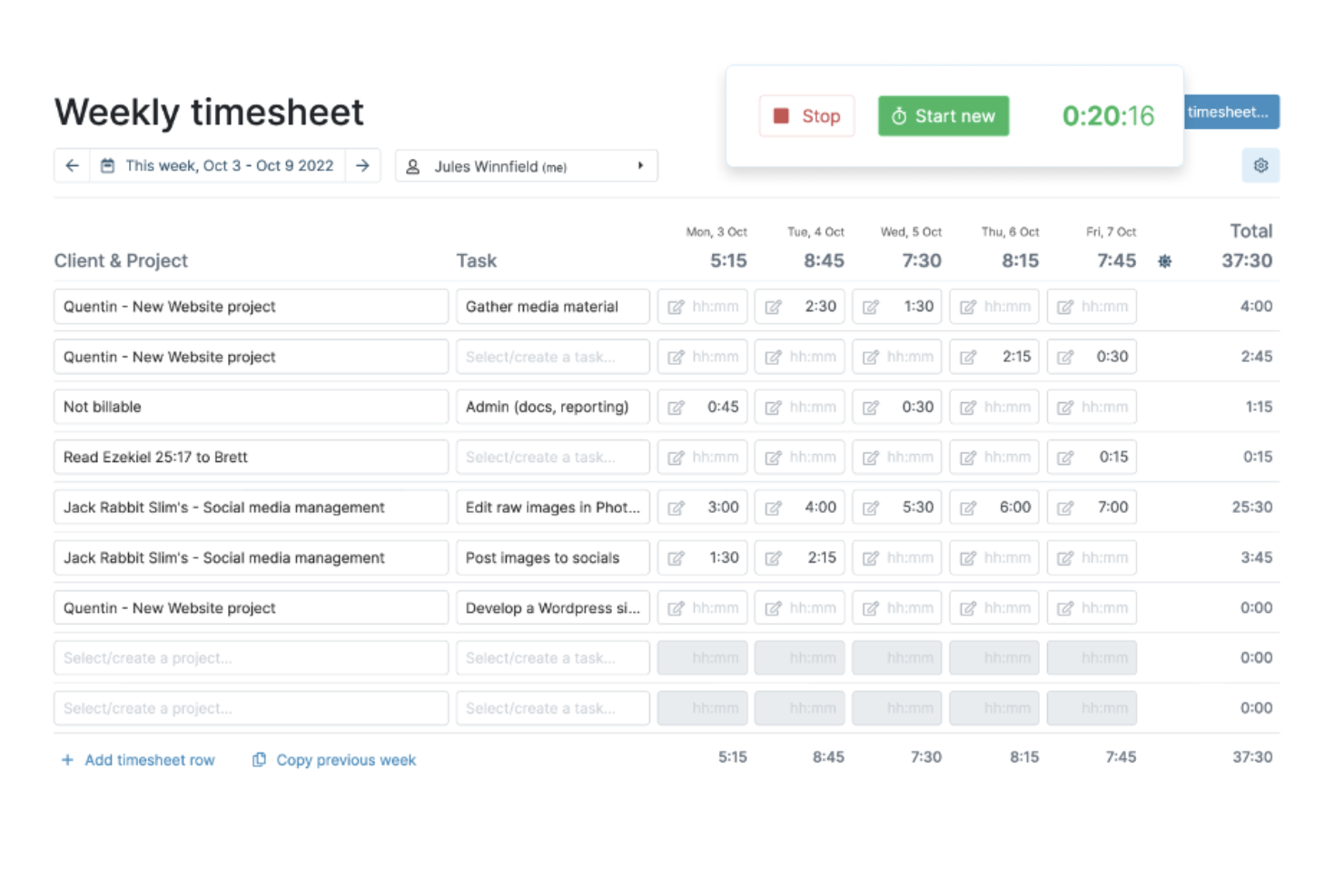1344x896 pixels.
Task: Open the Jules Winnfield user selector
Action: [527, 166]
